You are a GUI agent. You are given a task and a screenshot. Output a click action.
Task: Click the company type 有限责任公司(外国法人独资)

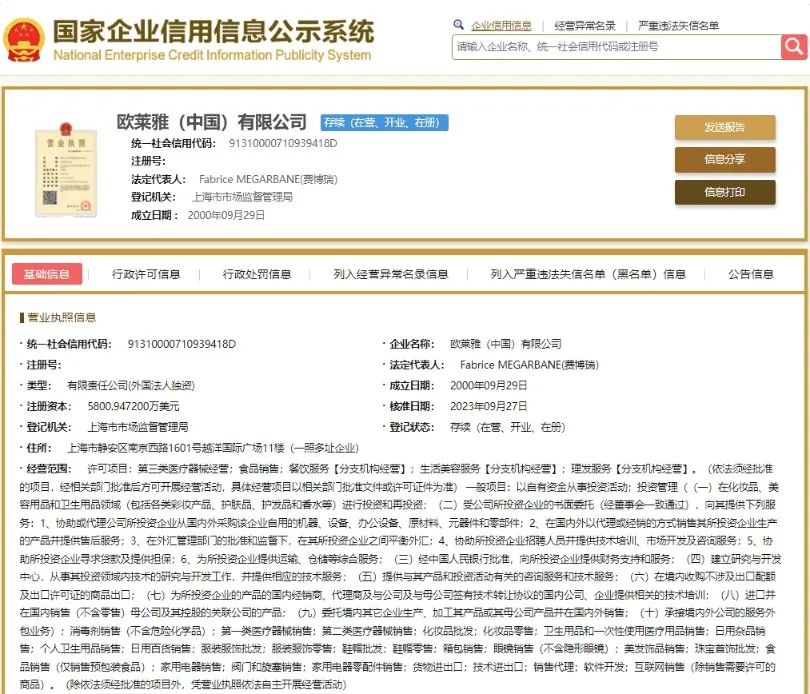131,385
